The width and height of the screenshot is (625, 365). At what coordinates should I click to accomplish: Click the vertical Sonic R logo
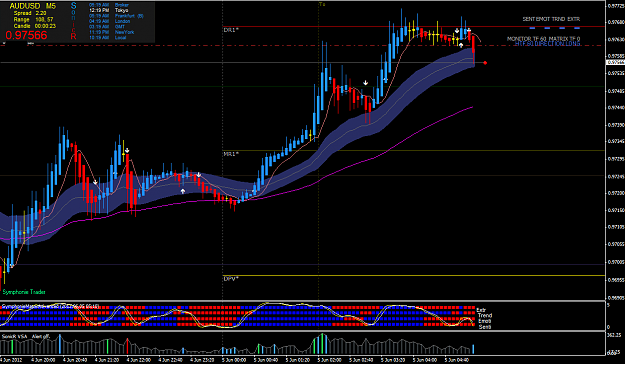tap(73, 21)
